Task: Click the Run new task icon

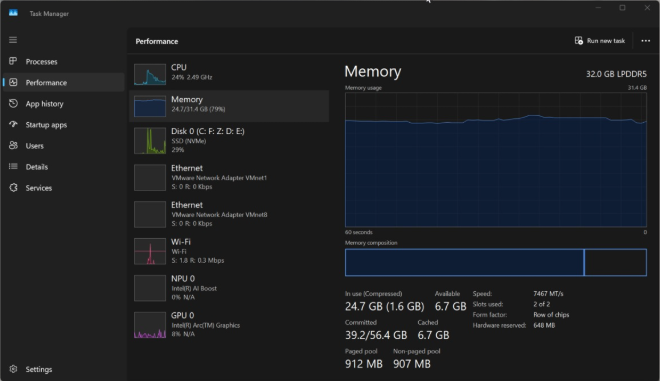Action: (579, 40)
